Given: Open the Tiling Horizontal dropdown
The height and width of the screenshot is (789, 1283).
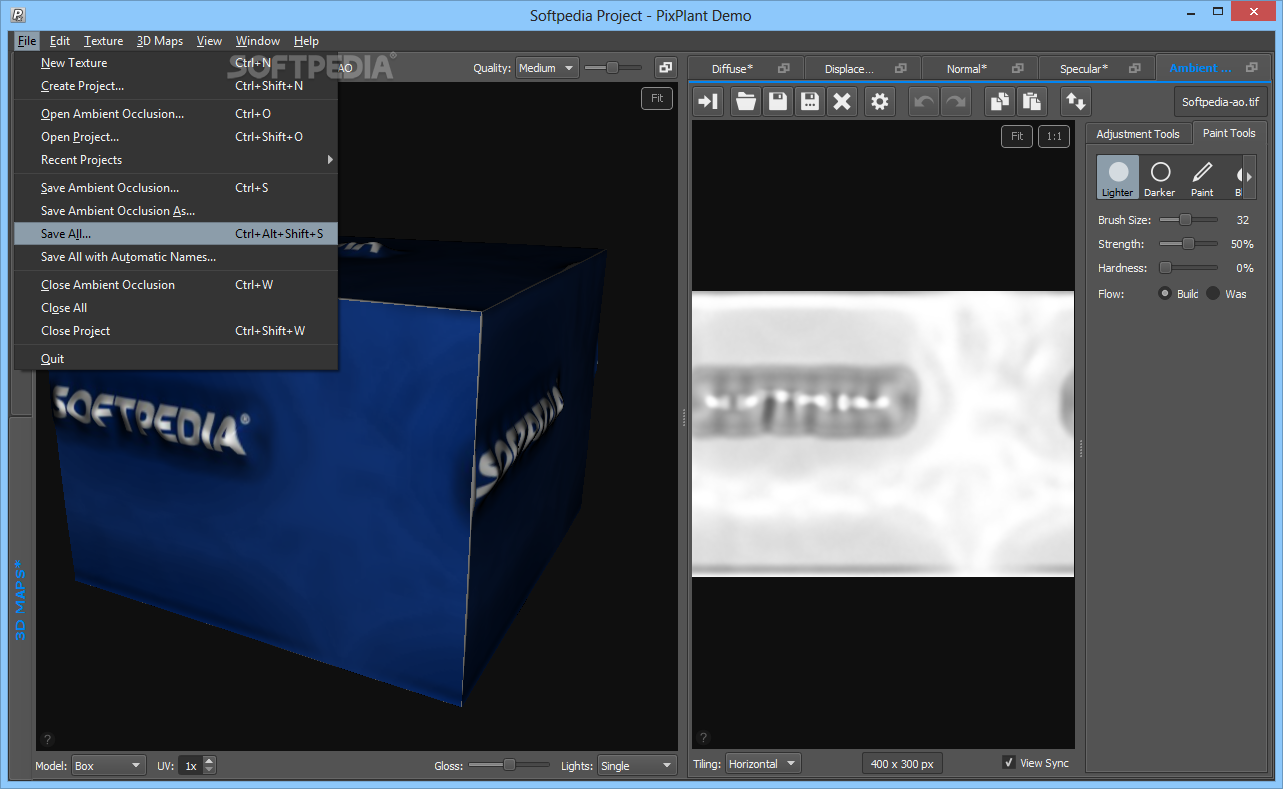Looking at the screenshot, I should click(763, 764).
